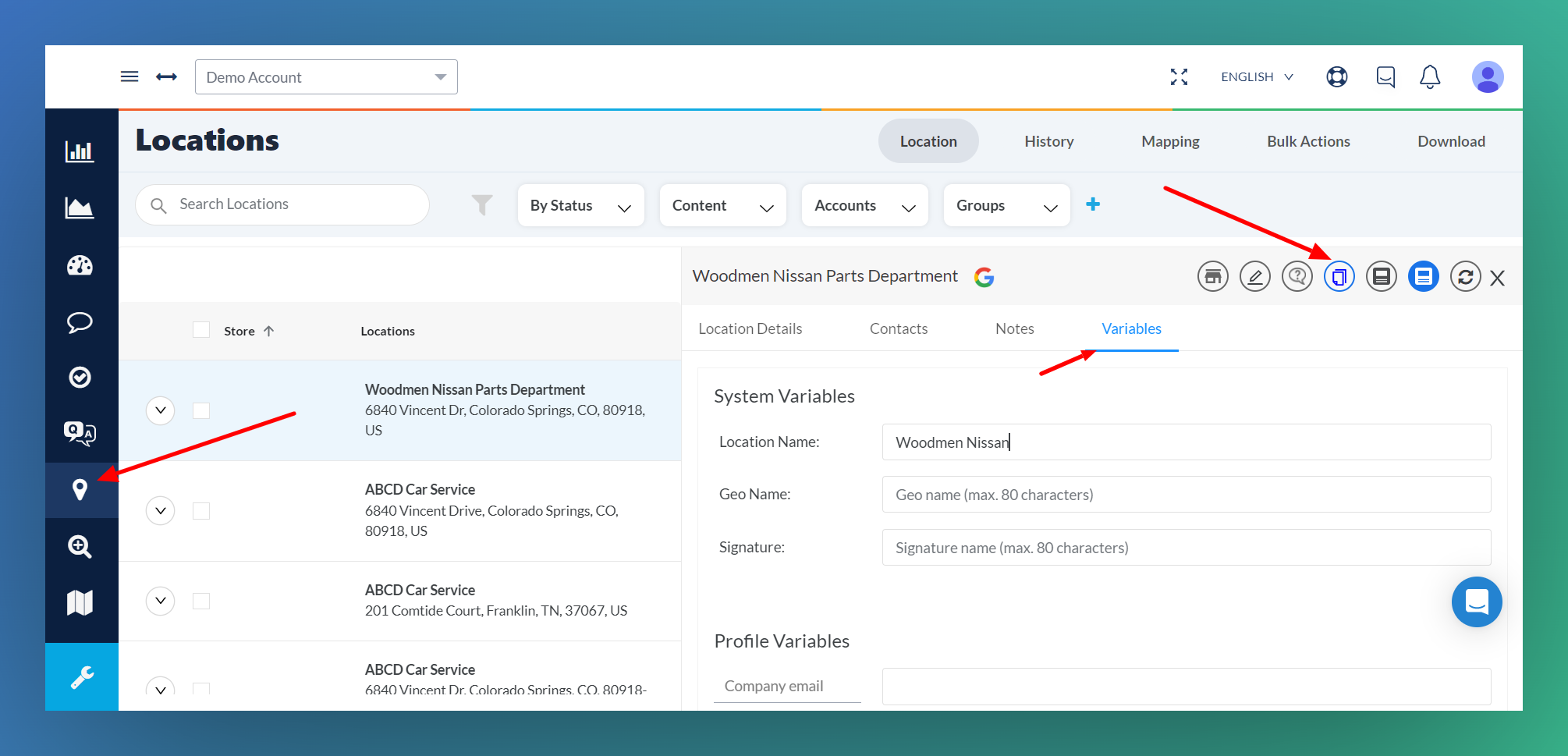Click the solid blue screen icon in location panel

[1424, 276]
